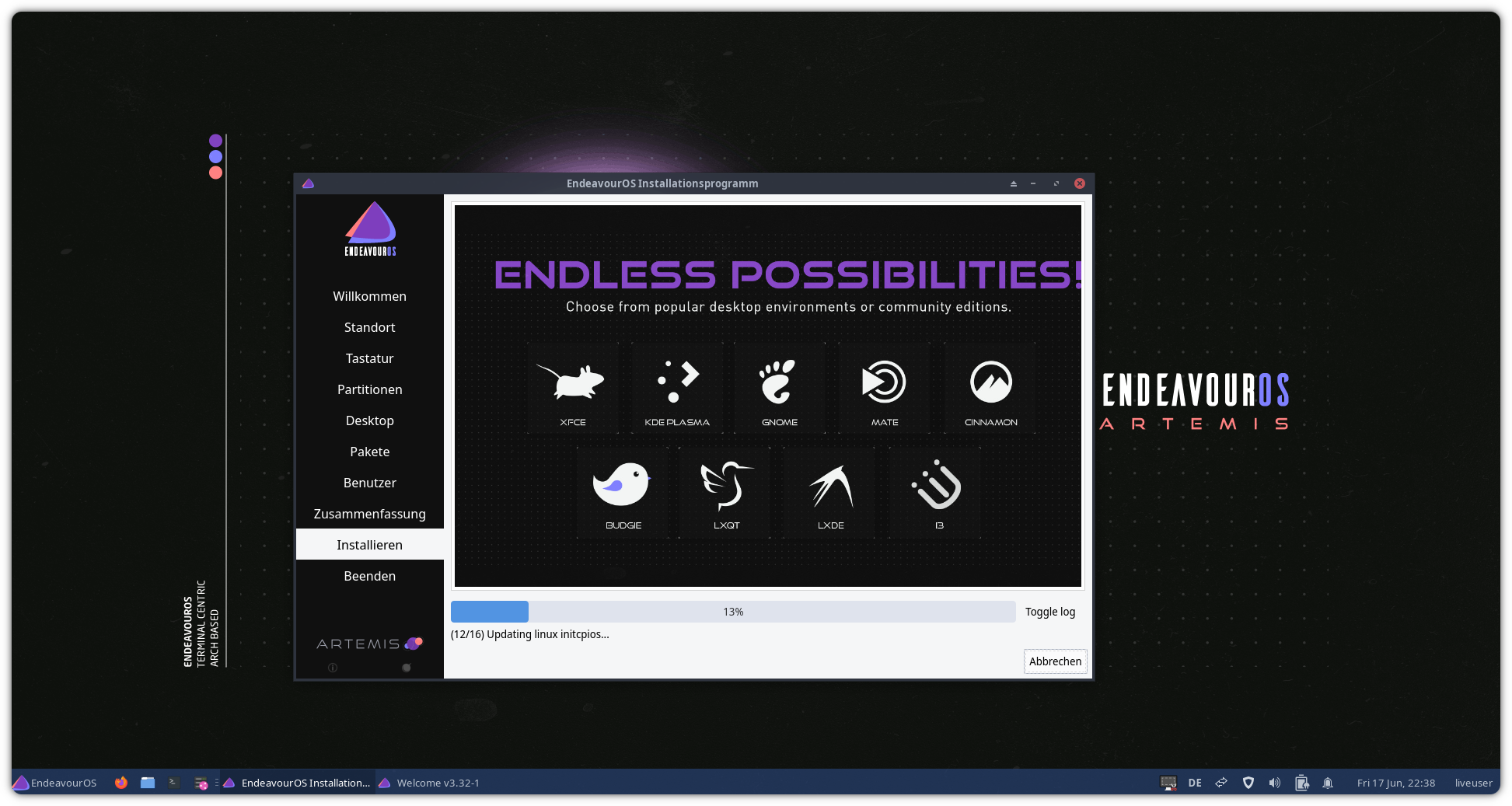This screenshot has width=1512, height=806.
Task: Click the 13% installation progress bar
Action: [x=733, y=612]
